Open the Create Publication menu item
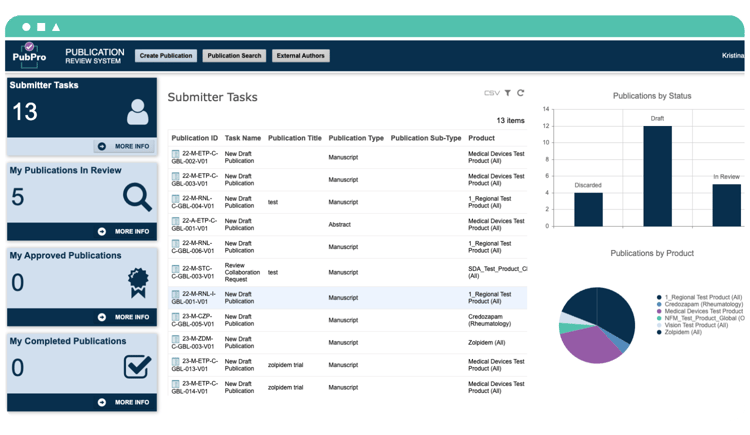The height and width of the screenshot is (435, 750). 165,56
